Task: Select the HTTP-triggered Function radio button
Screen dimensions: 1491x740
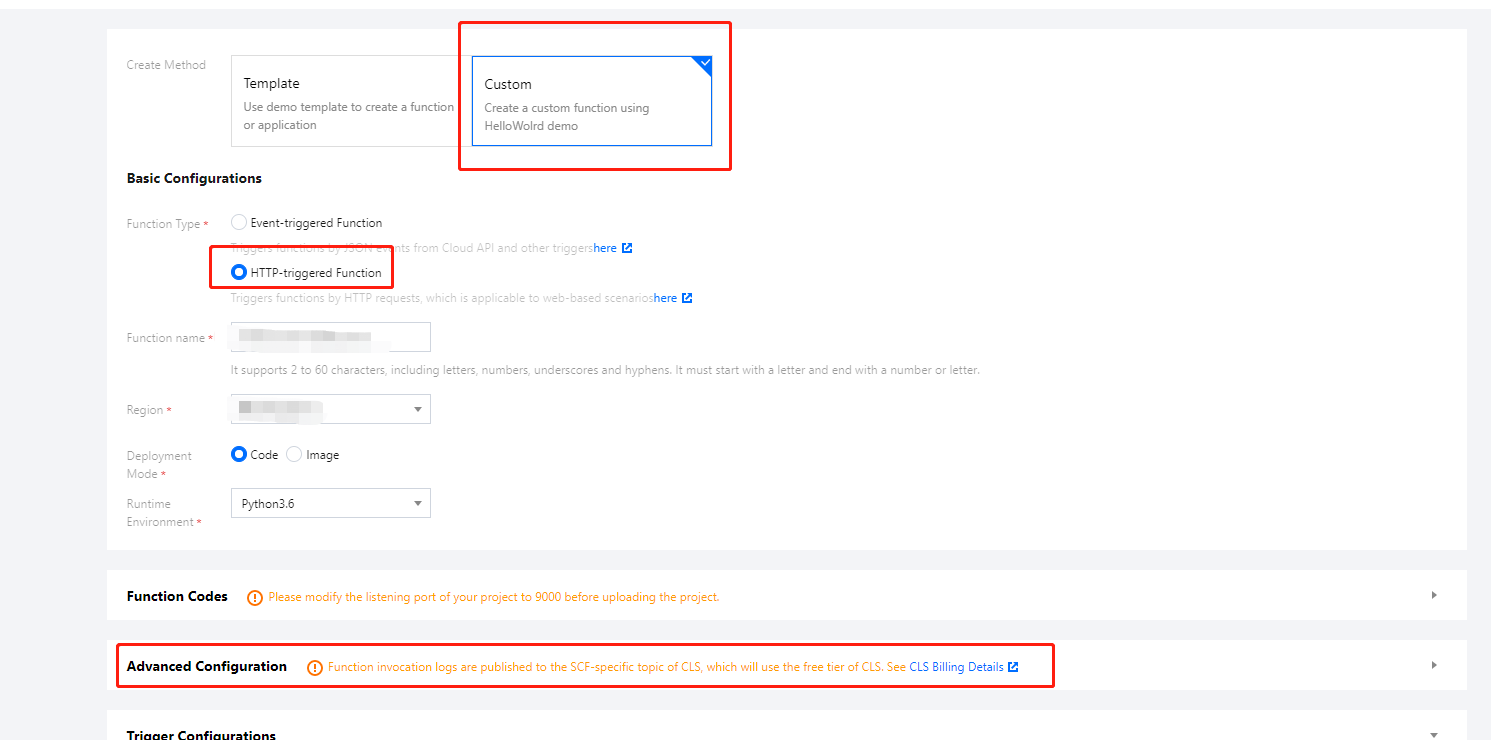Action: pyautogui.click(x=239, y=272)
